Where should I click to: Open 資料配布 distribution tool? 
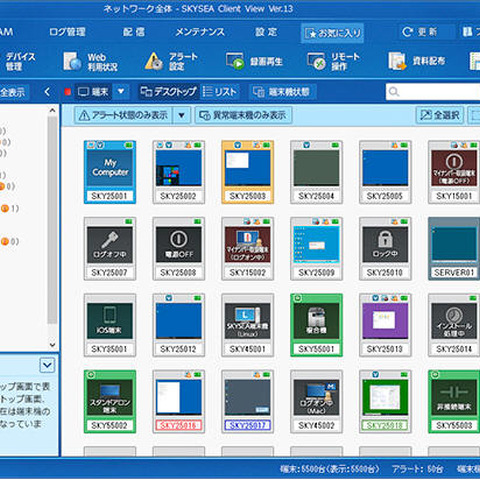coord(417,61)
